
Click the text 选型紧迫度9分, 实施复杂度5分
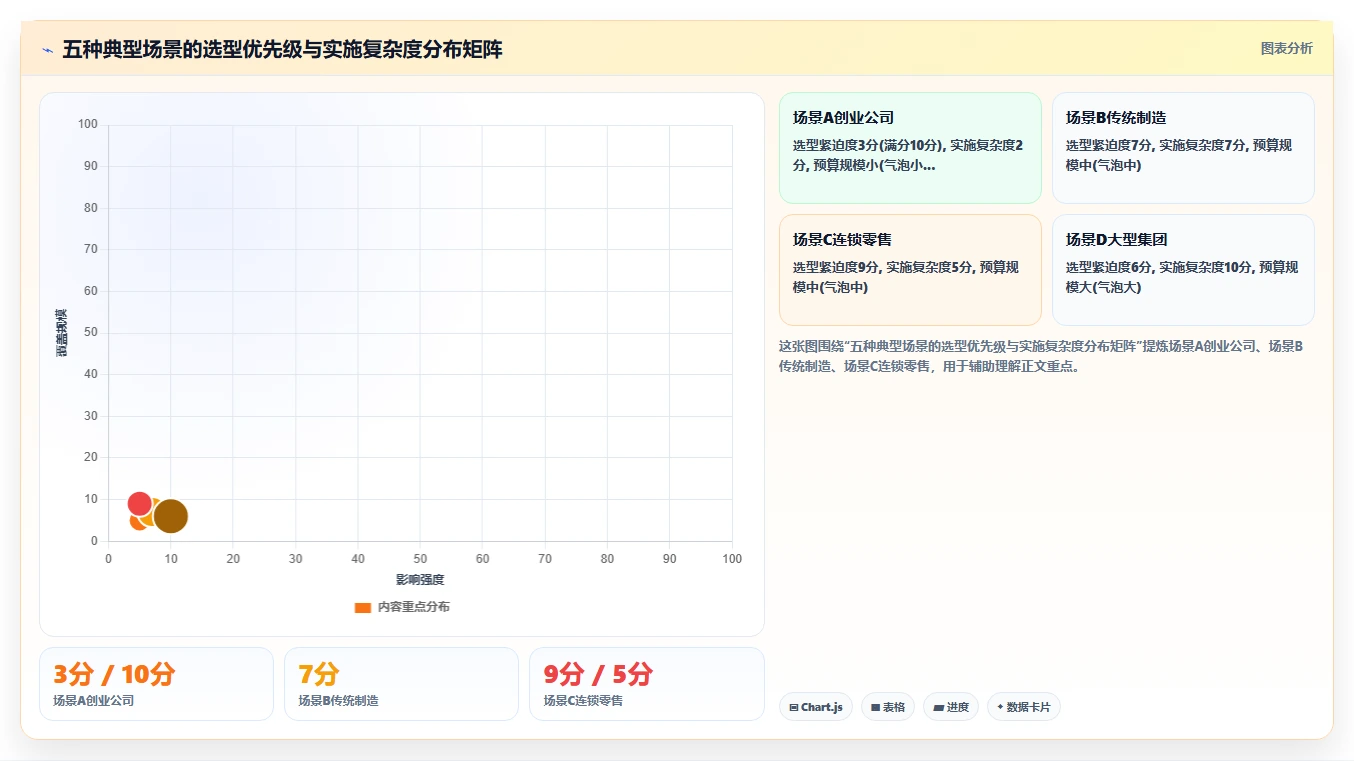883,267
